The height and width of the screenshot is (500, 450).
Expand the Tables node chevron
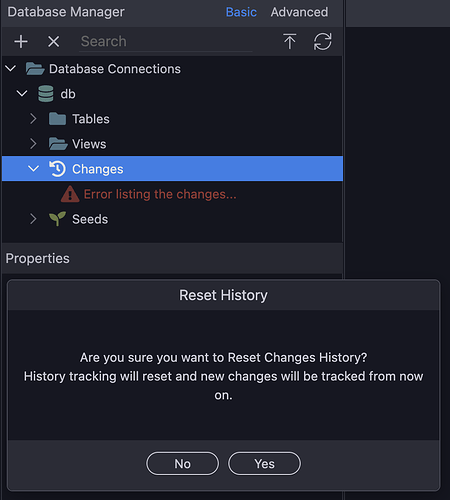33,118
